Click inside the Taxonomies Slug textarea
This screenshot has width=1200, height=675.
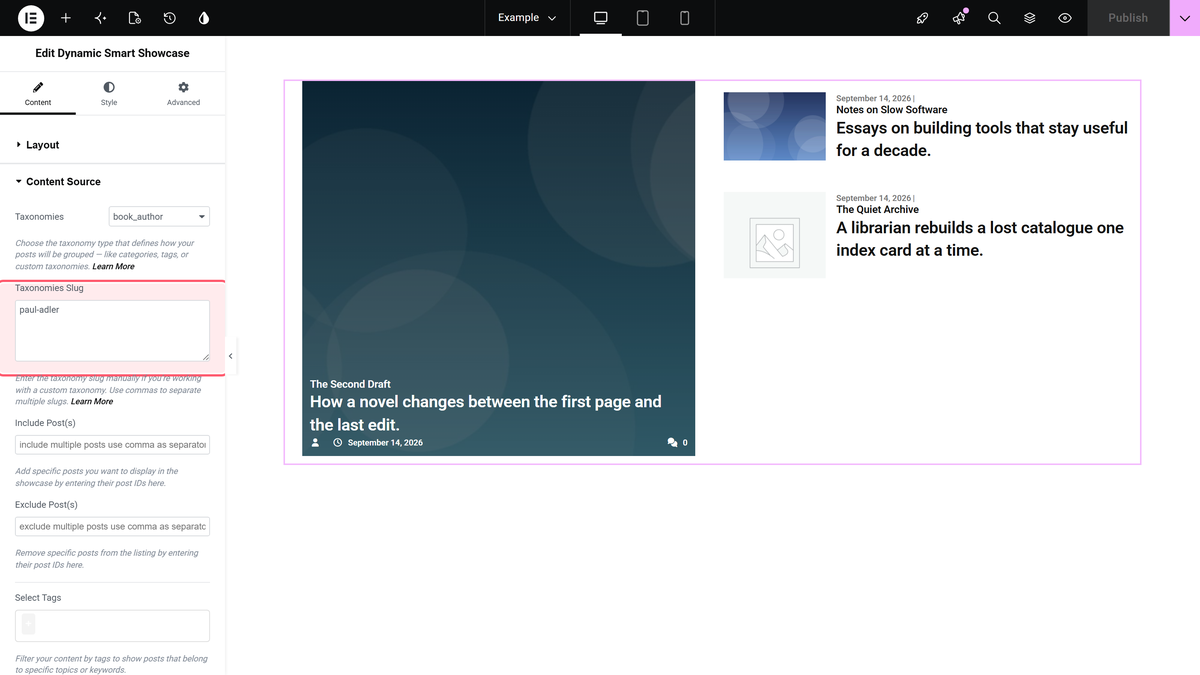(112, 331)
